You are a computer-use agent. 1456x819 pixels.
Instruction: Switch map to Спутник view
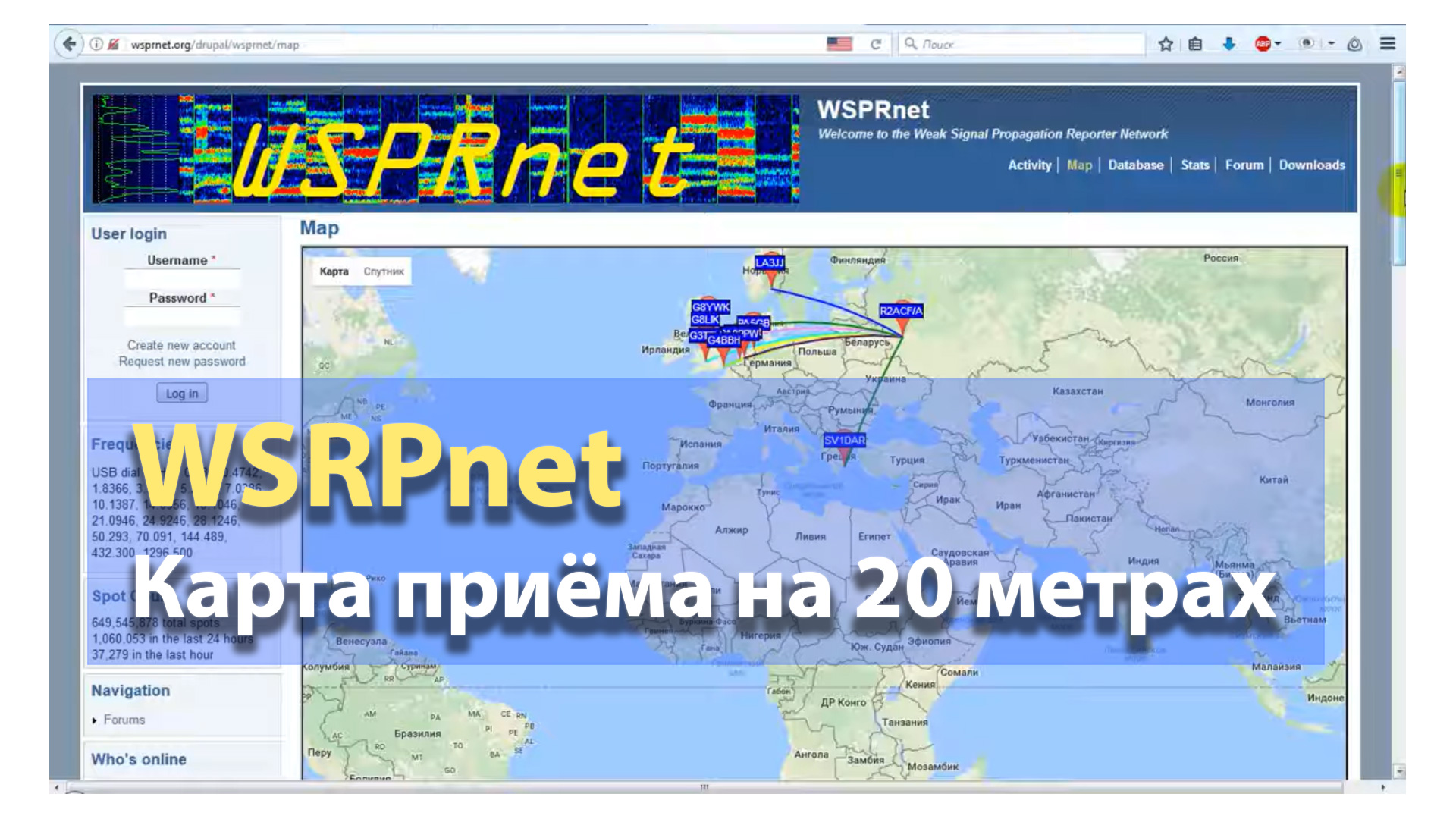383,271
